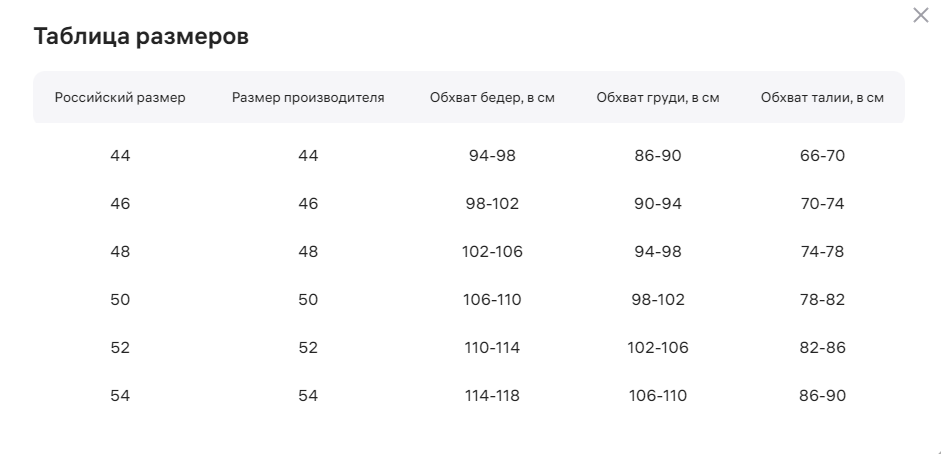Click chest girth value 90-94
The width and height of the screenshot is (941, 454).
(658, 204)
